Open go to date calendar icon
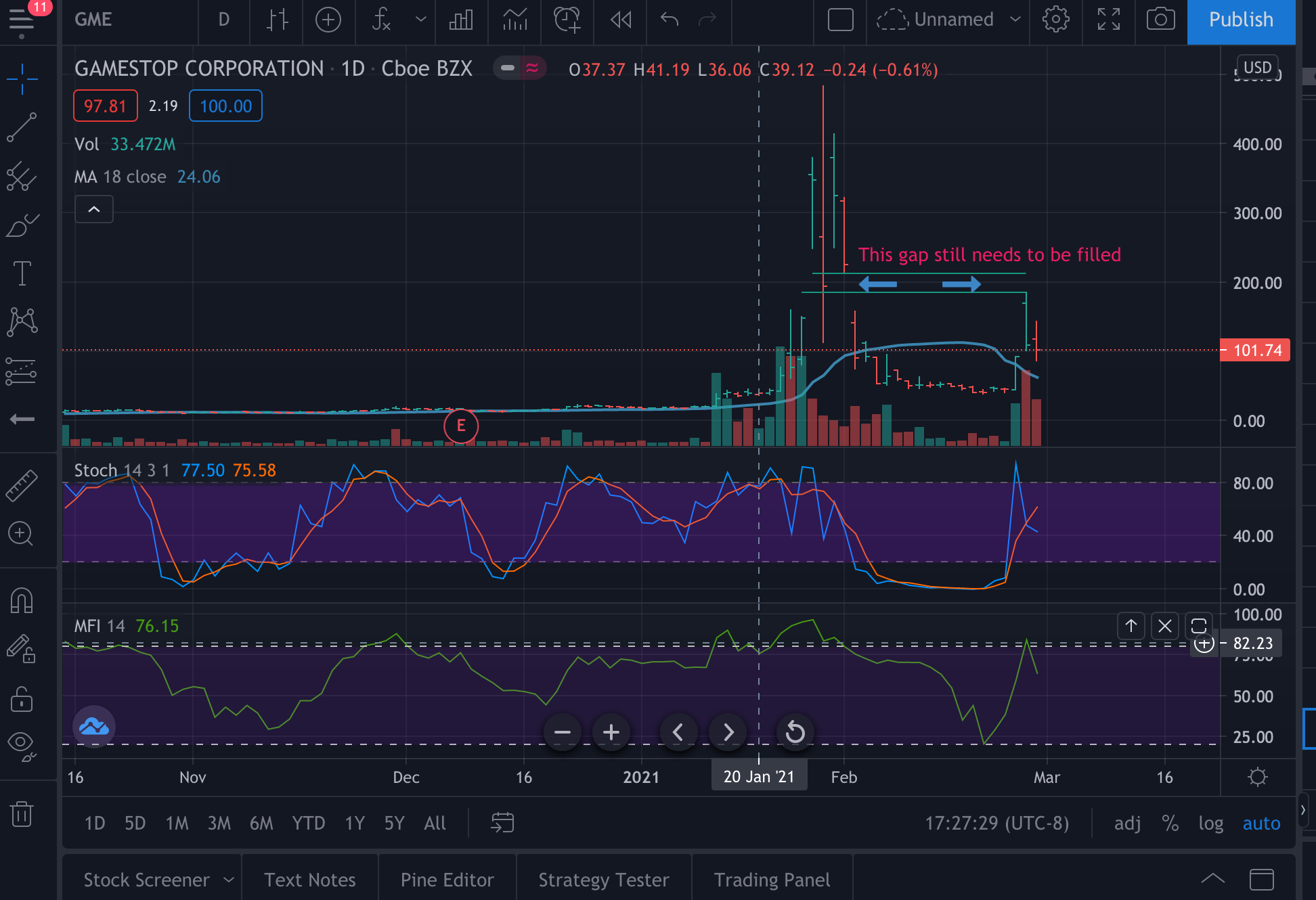The image size is (1316, 900). click(502, 823)
